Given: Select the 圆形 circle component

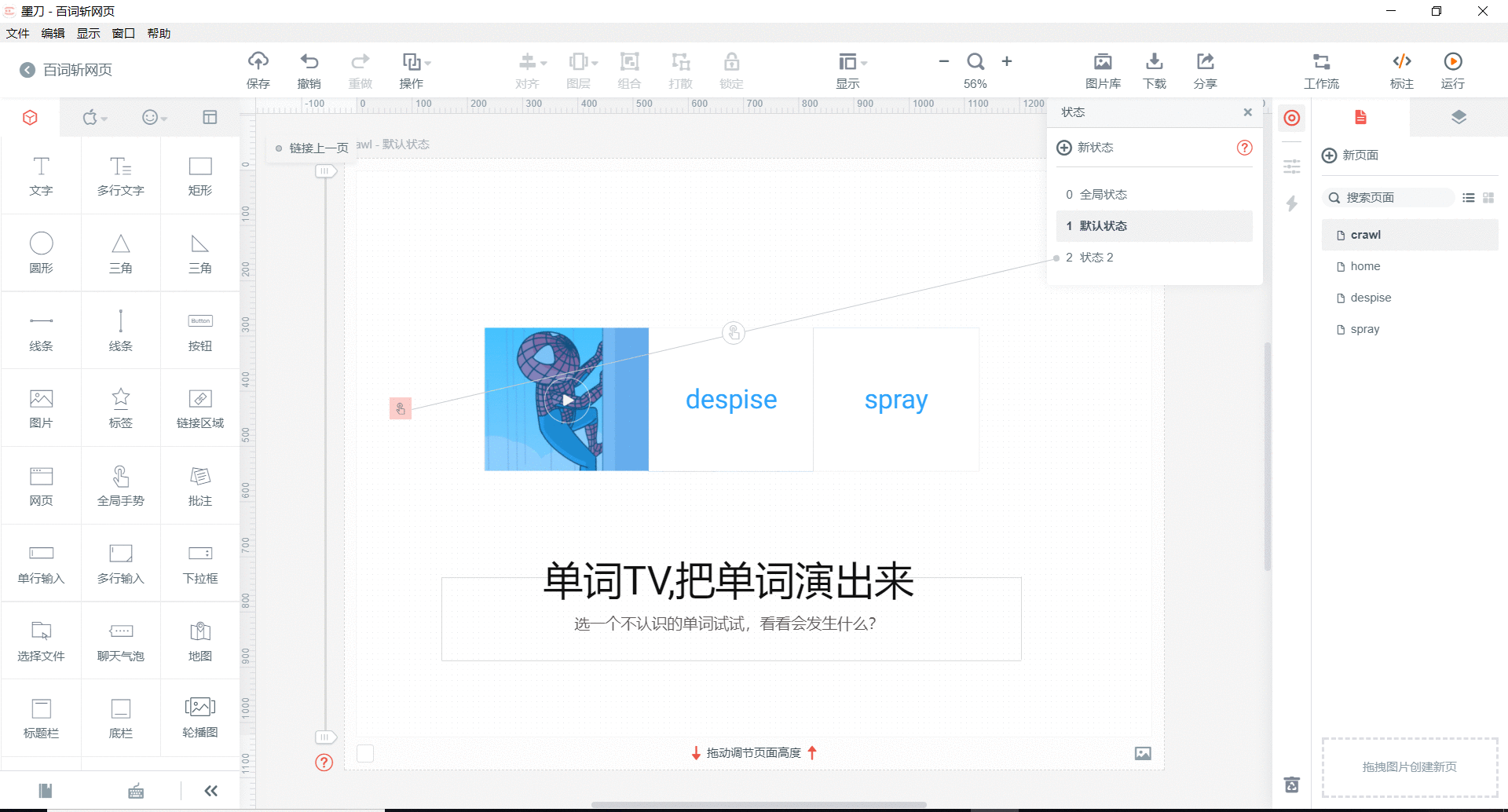Looking at the screenshot, I should [41, 253].
